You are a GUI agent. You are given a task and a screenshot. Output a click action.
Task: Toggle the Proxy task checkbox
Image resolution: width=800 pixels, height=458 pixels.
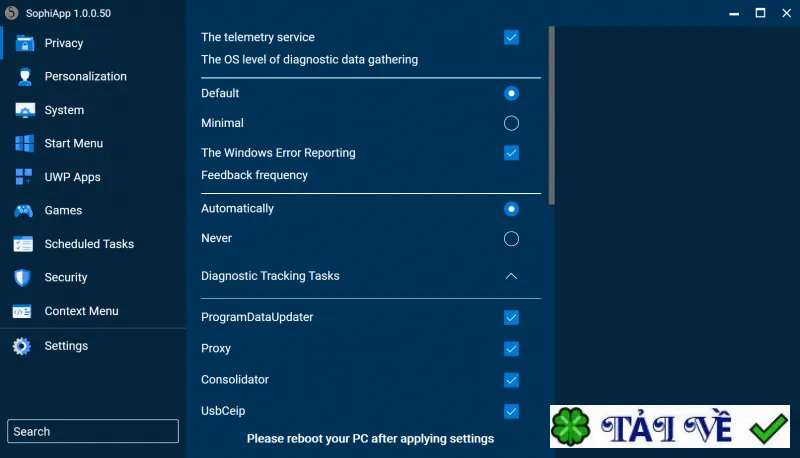(x=511, y=349)
